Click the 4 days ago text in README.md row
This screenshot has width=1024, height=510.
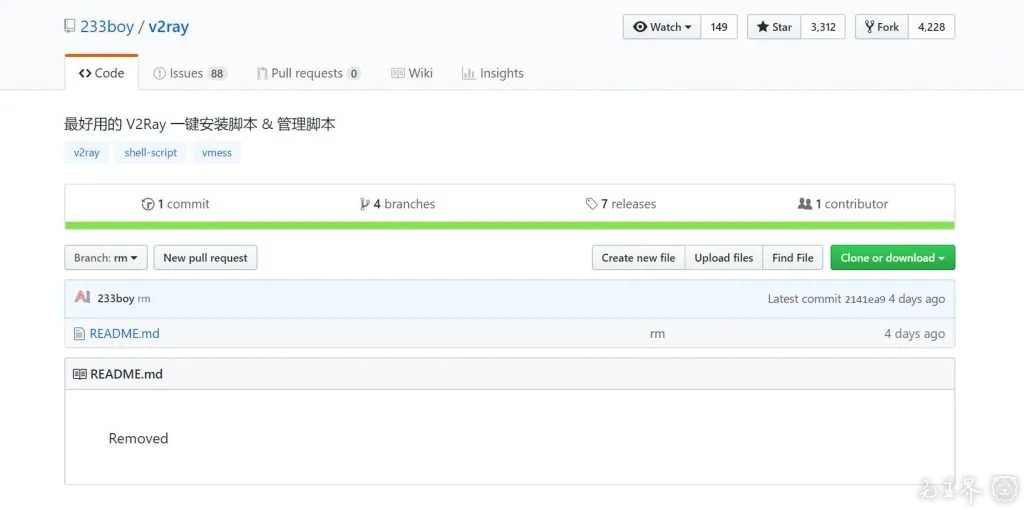pos(914,334)
